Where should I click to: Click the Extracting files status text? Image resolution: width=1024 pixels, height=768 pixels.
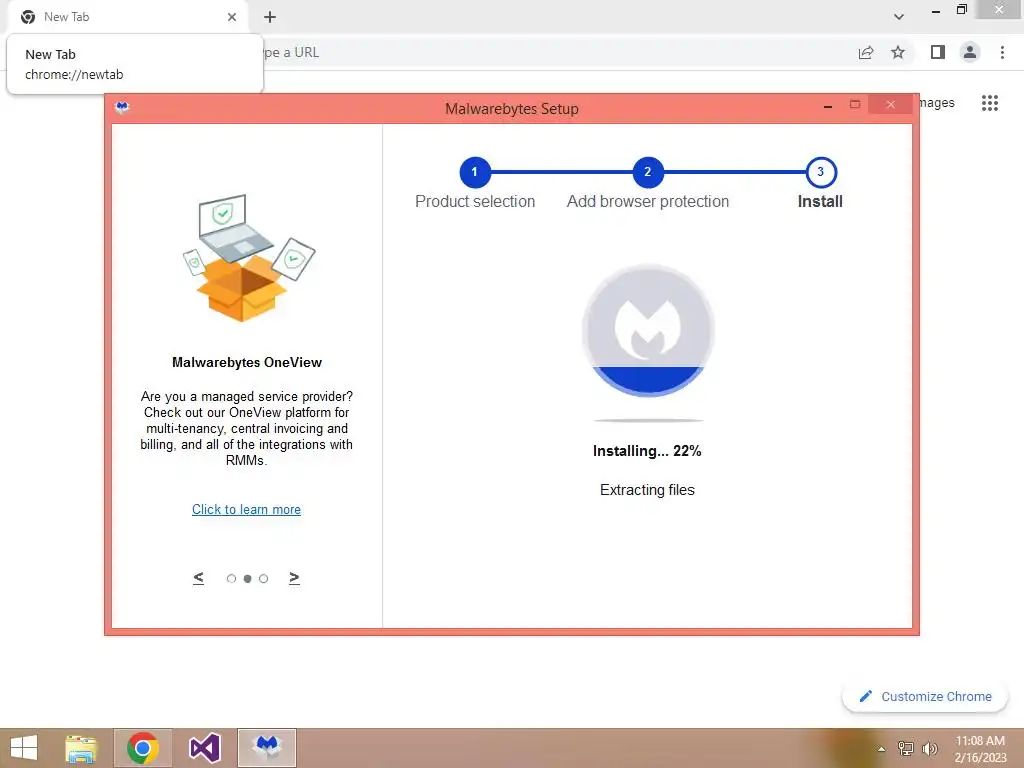pos(647,490)
